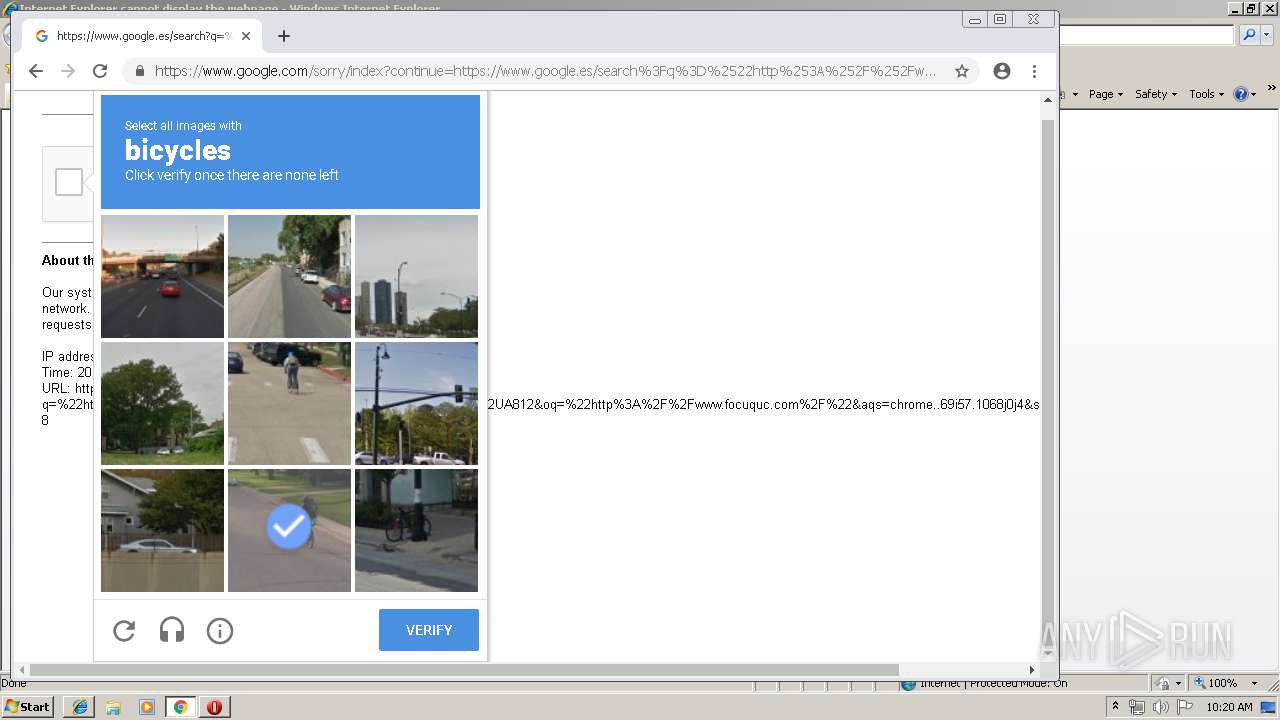The height and width of the screenshot is (720, 1280).
Task: Click Internet Explorer search magnifier button
Action: coord(1248,35)
